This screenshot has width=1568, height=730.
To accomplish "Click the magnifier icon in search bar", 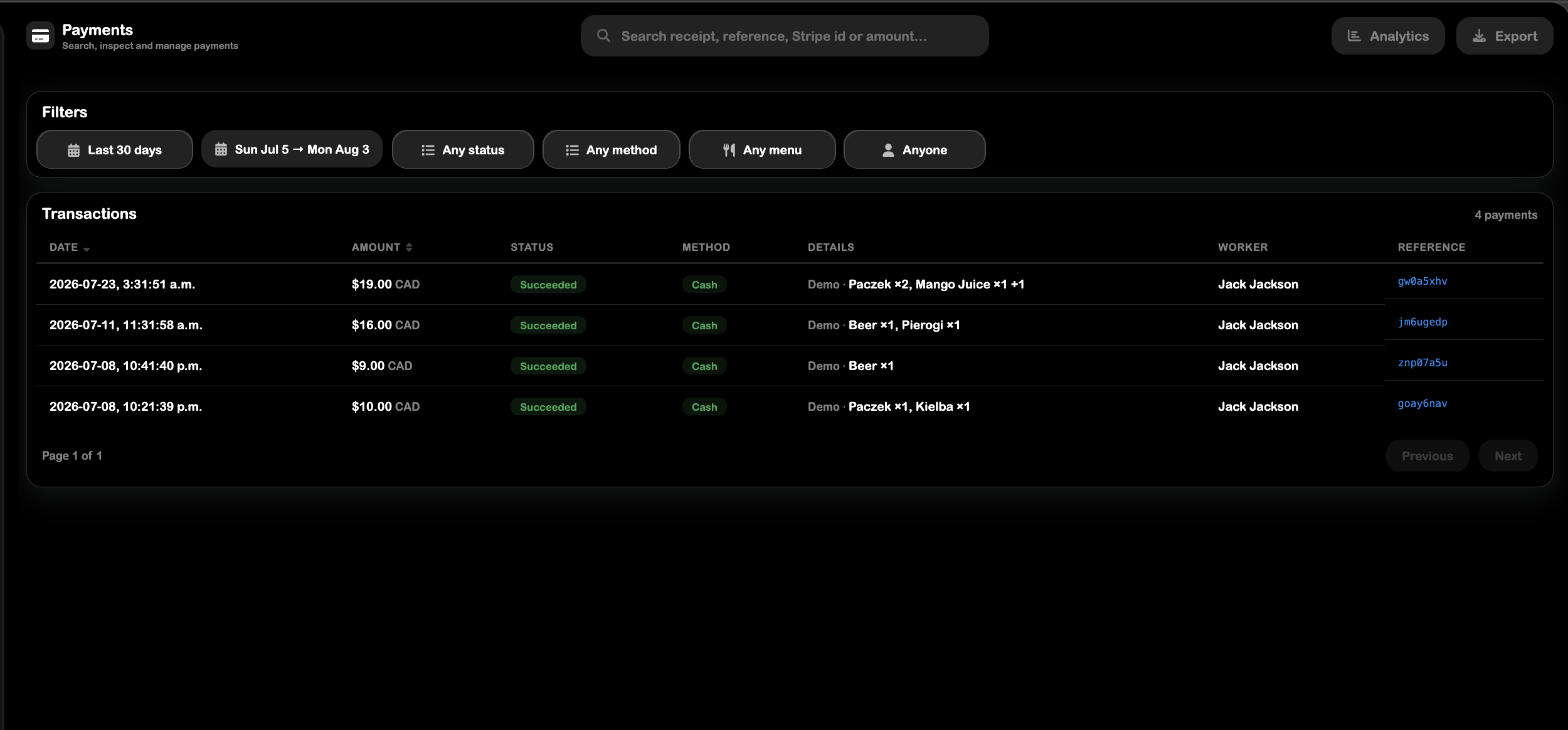I will (x=603, y=36).
